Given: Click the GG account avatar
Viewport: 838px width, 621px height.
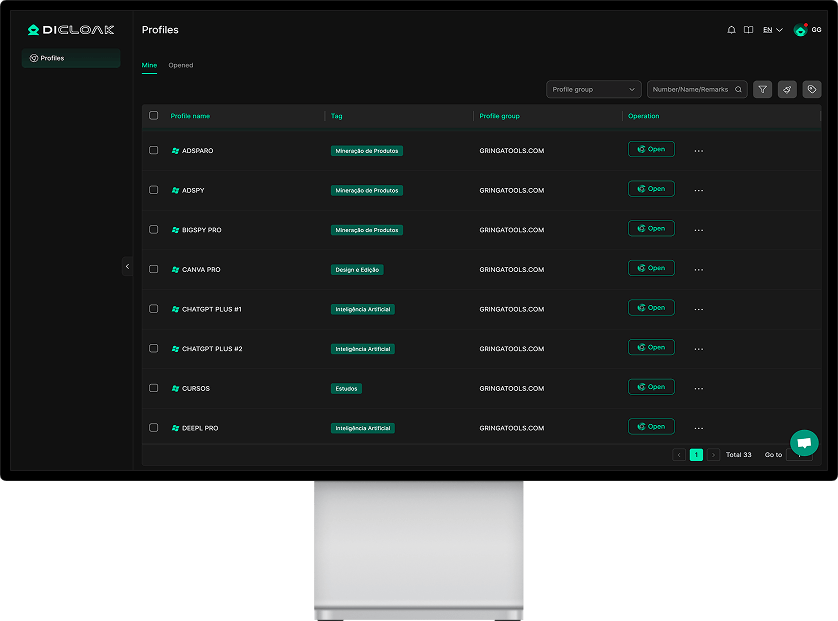Looking at the screenshot, I should click(800, 30).
